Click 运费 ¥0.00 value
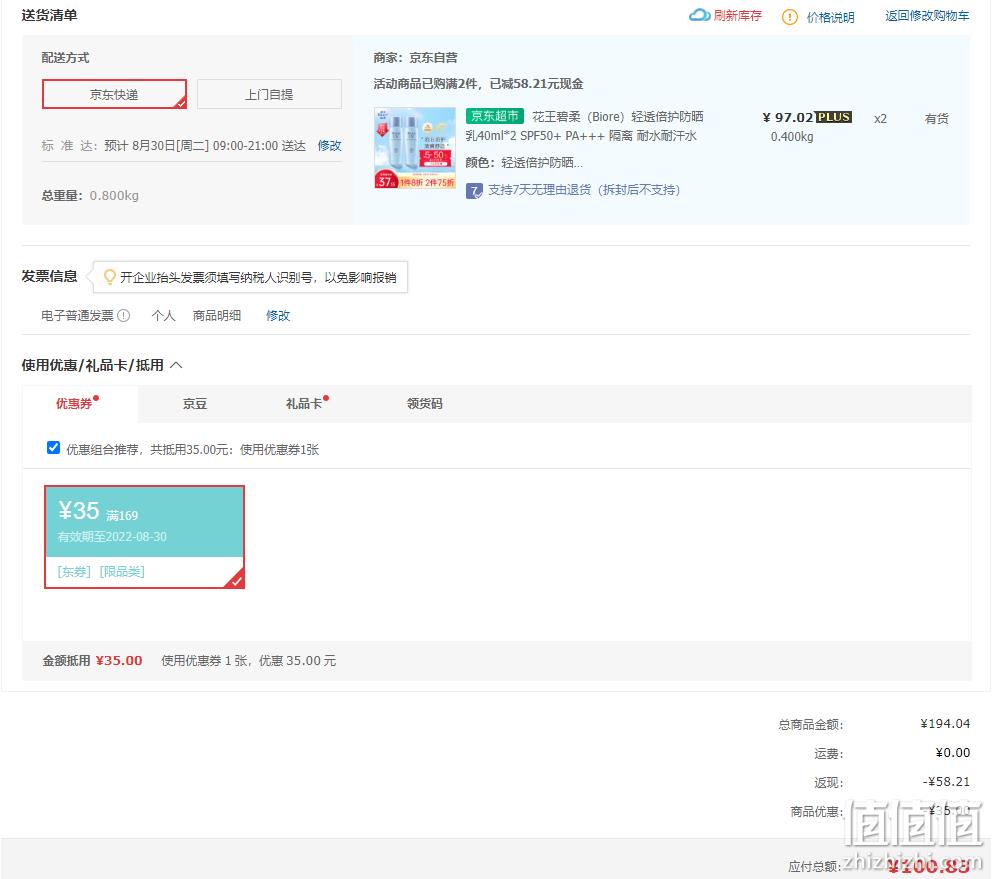 click(952, 752)
